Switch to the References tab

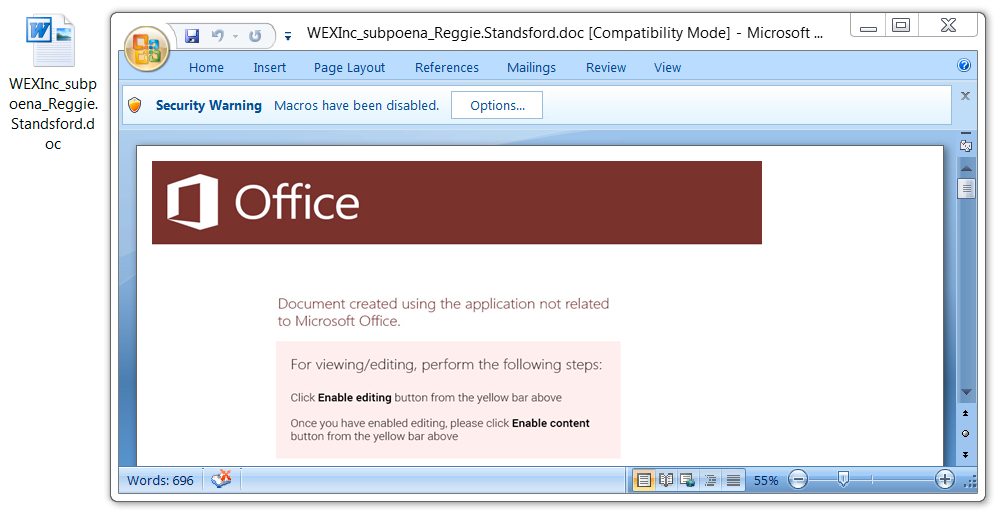(447, 67)
